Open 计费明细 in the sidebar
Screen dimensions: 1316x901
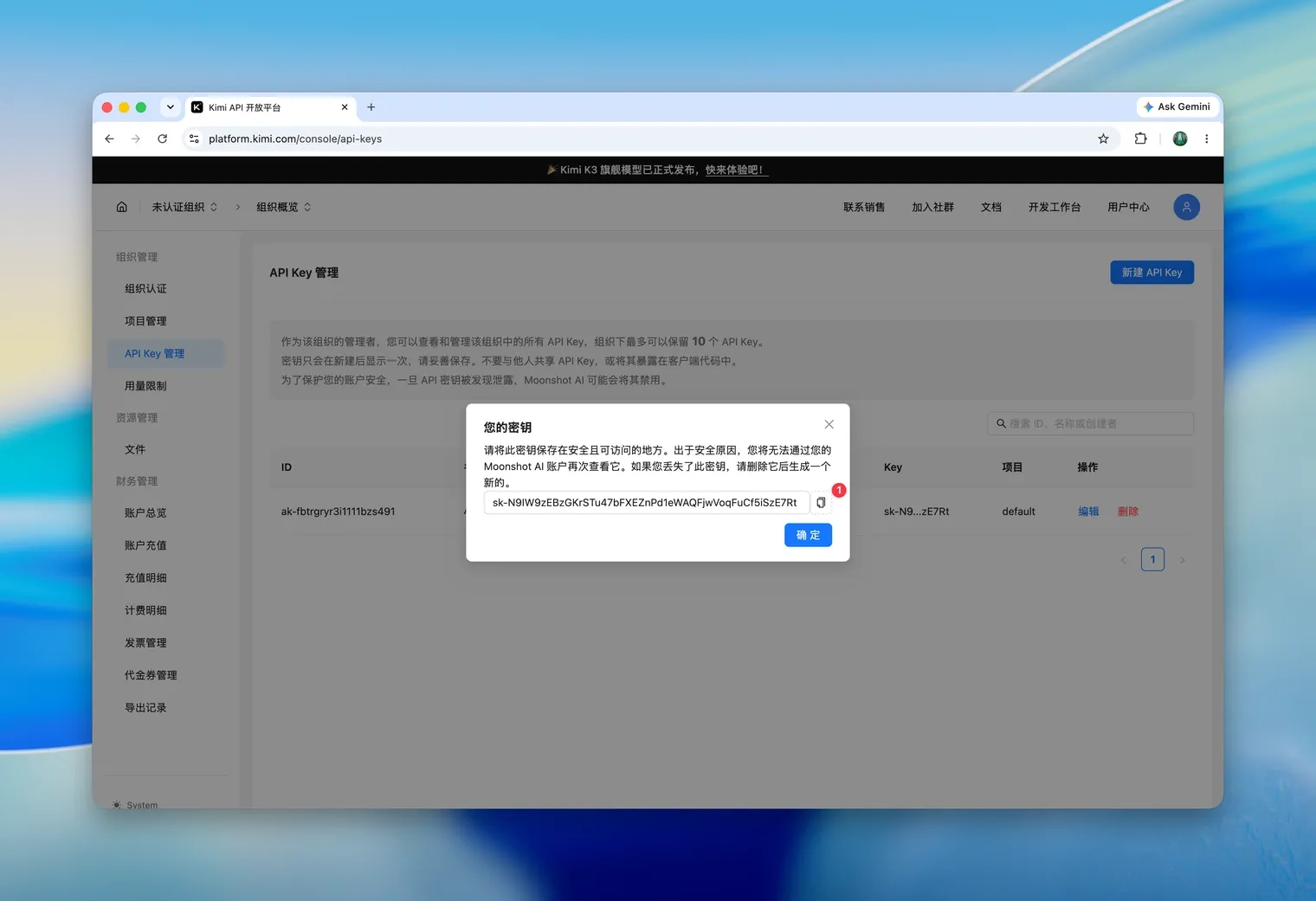pyautogui.click(x=165, y=610)
